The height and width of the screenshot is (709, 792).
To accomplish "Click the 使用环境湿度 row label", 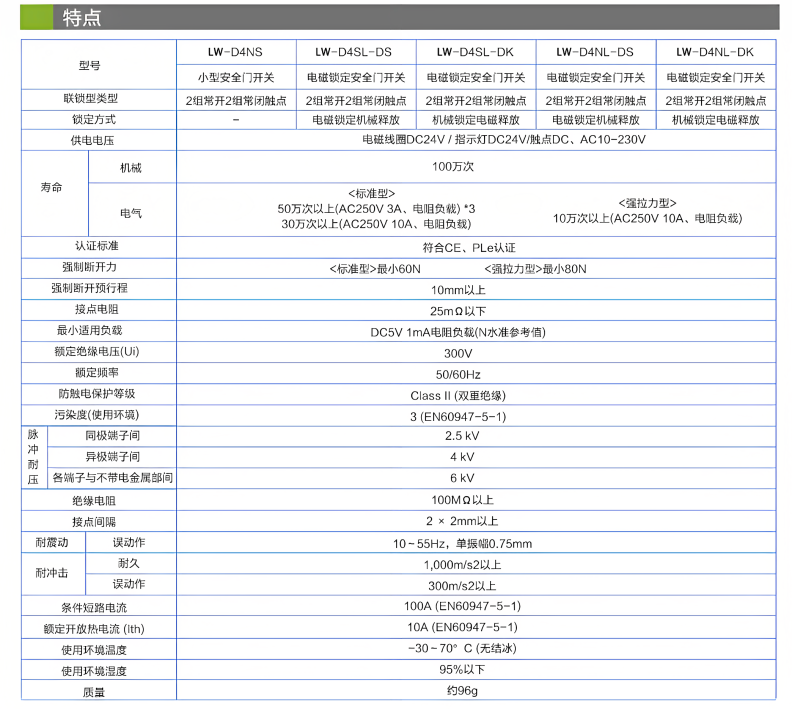I will click(x=97, y=670).
